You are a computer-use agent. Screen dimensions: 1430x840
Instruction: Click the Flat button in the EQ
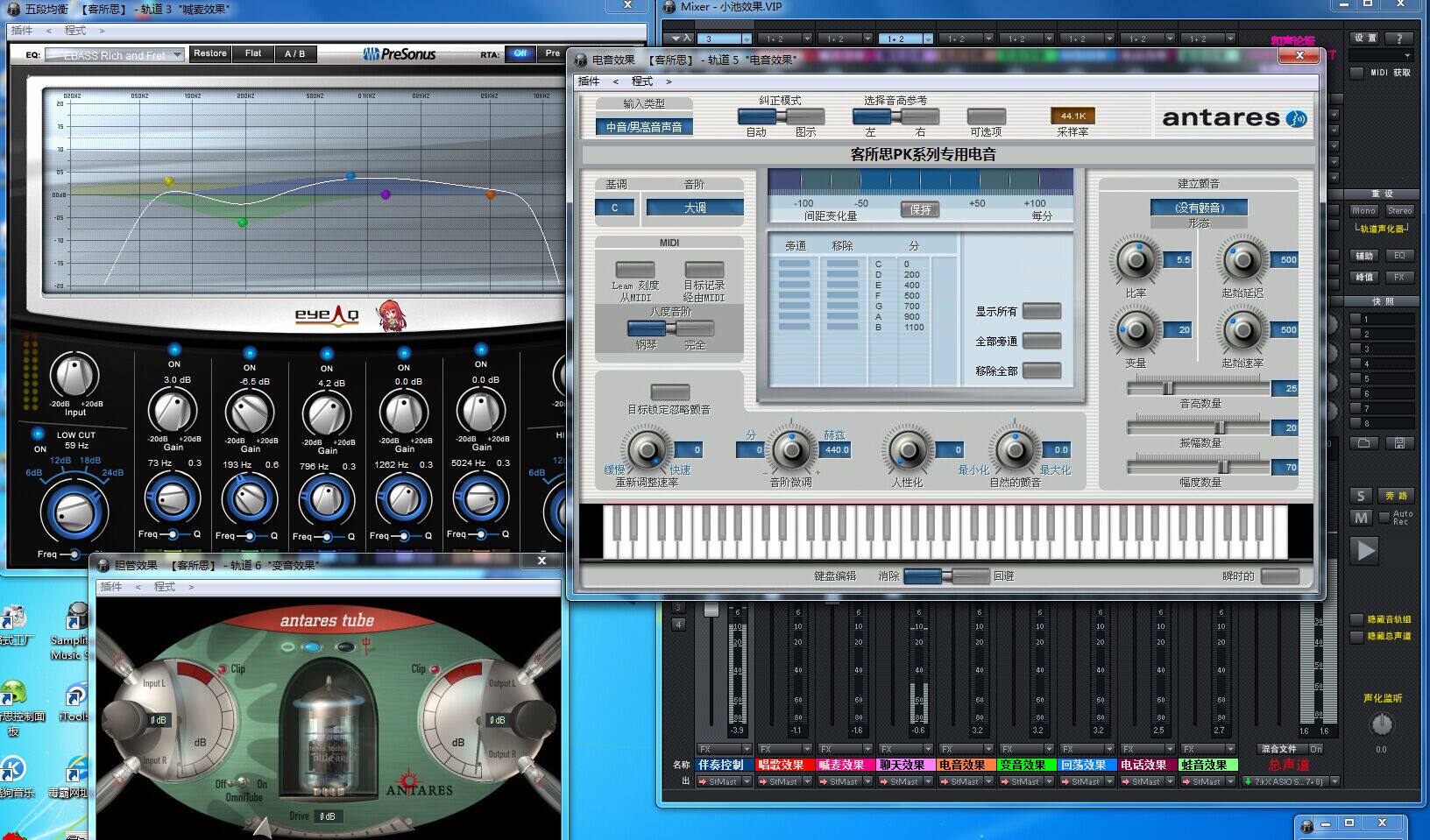tap(253, 53)
